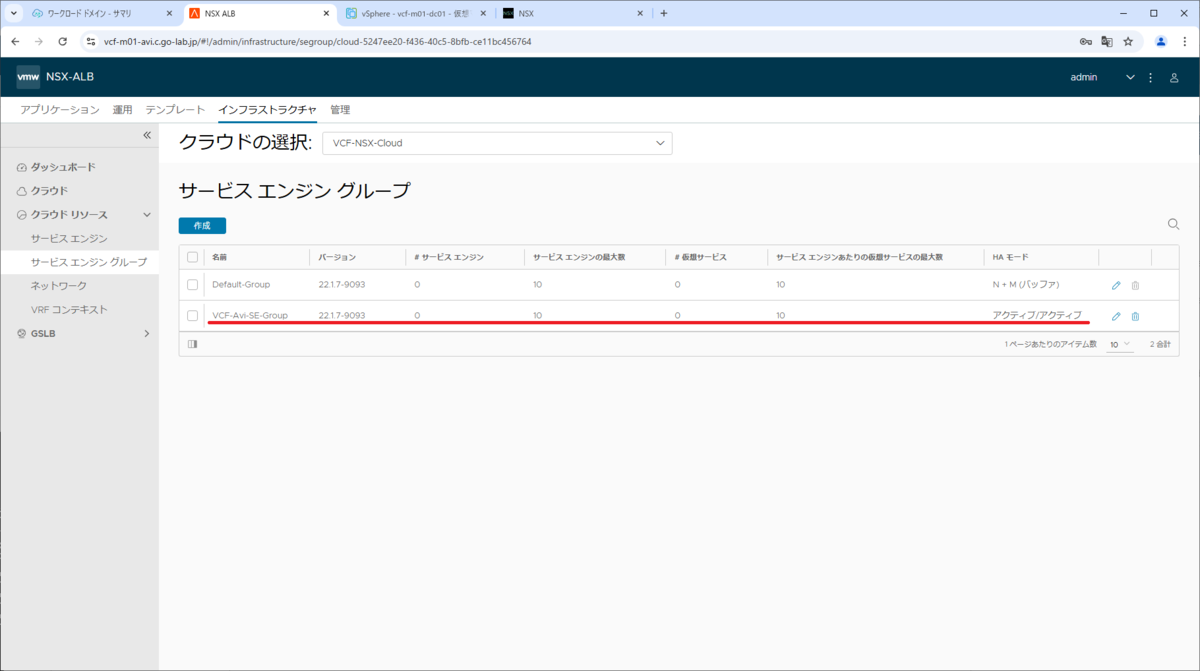Check the Default-Group row checkbox
This screenshot has height=671, width=1200.
pos(193,285)
